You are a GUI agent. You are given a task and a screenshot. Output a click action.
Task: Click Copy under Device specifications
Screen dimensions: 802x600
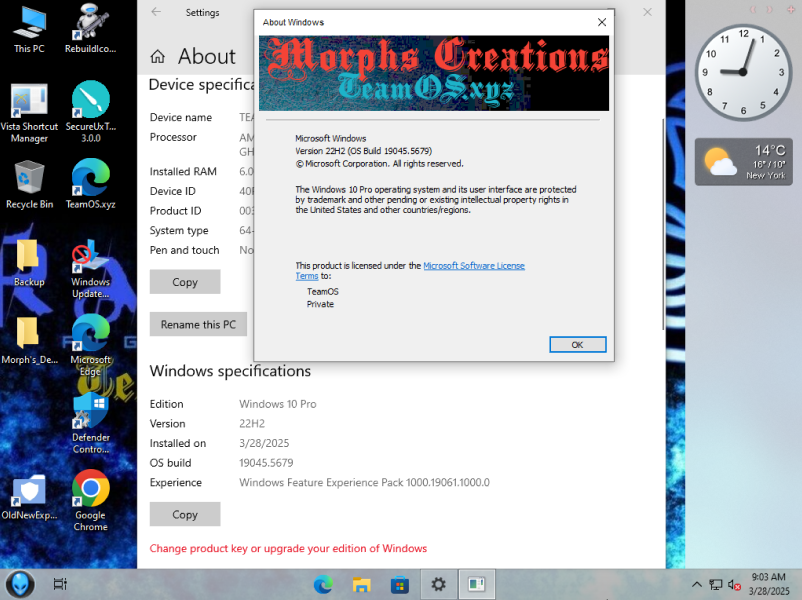pyautogui.click(x=185, y=282)
